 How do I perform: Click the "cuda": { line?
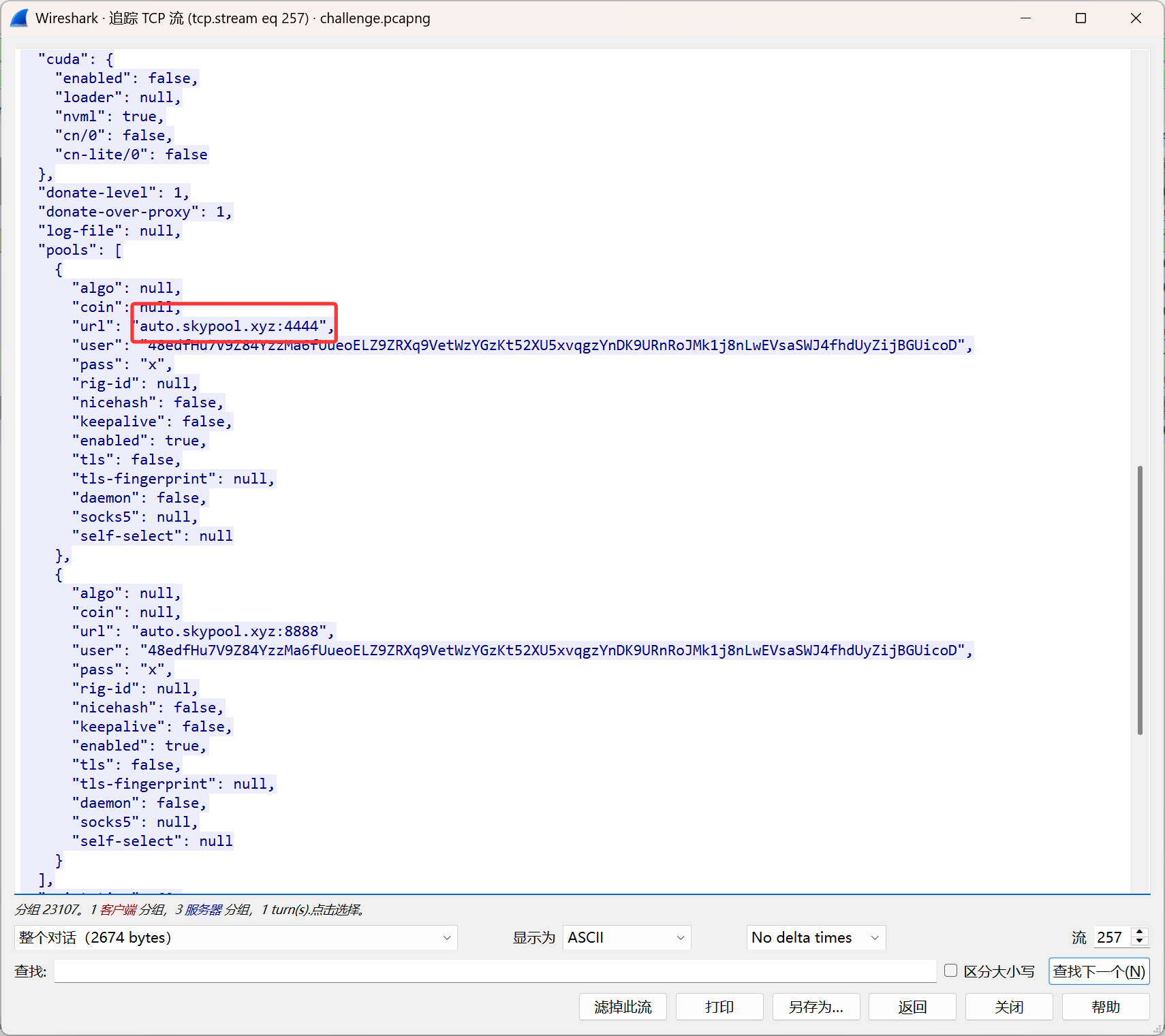(76, 59)
